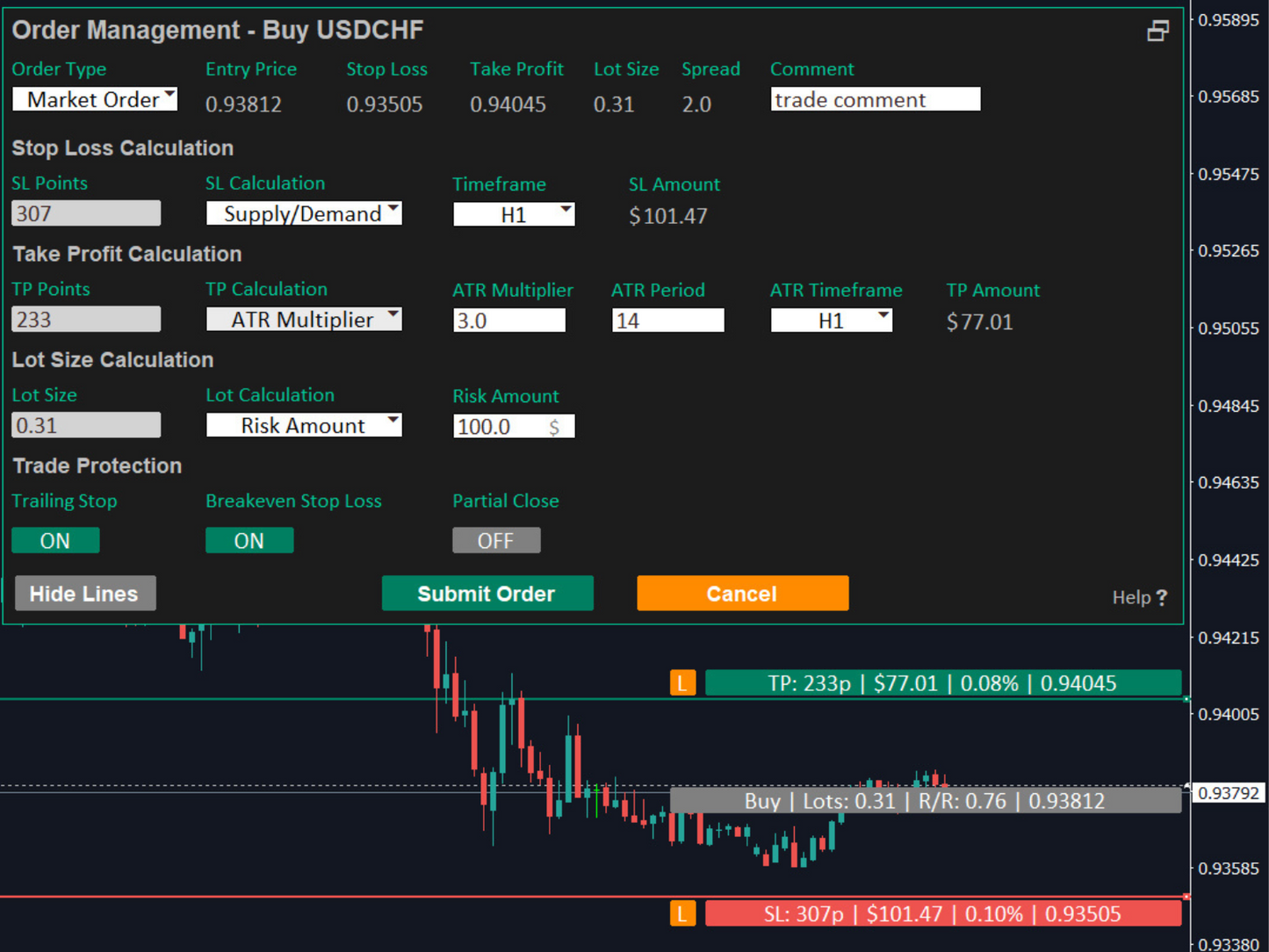Open the stop loss Timeframe H1 dropdown

pos(514,214)
